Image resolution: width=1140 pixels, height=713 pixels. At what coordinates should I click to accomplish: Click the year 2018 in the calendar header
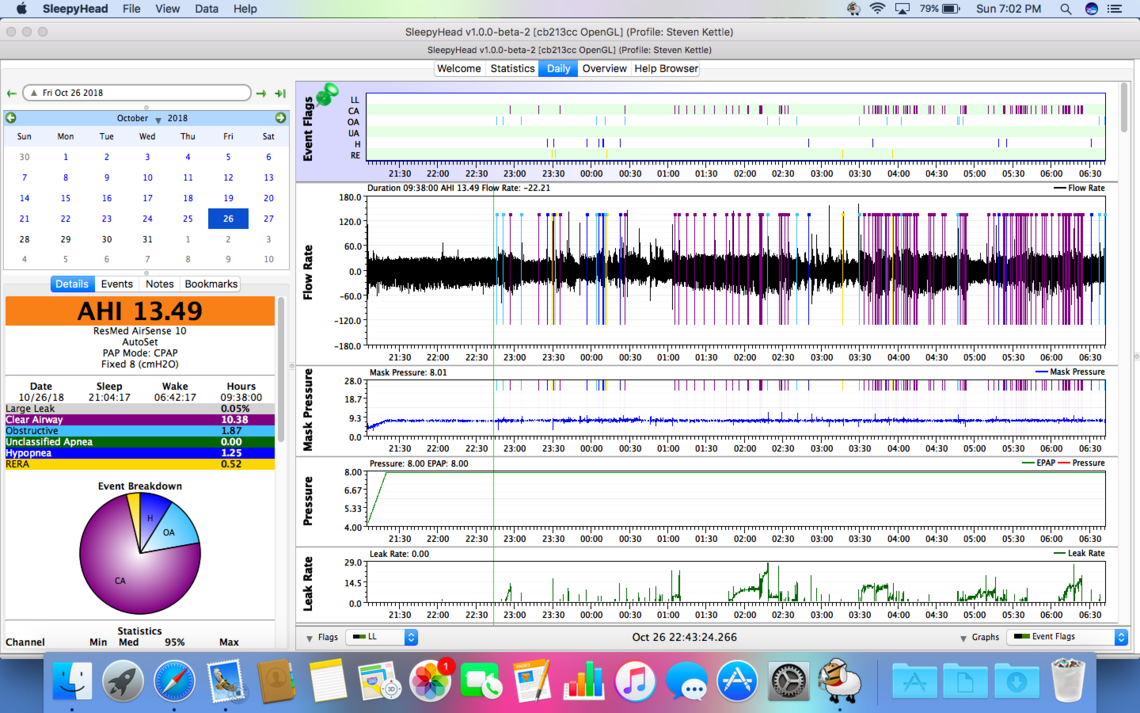tap(177, 118)
